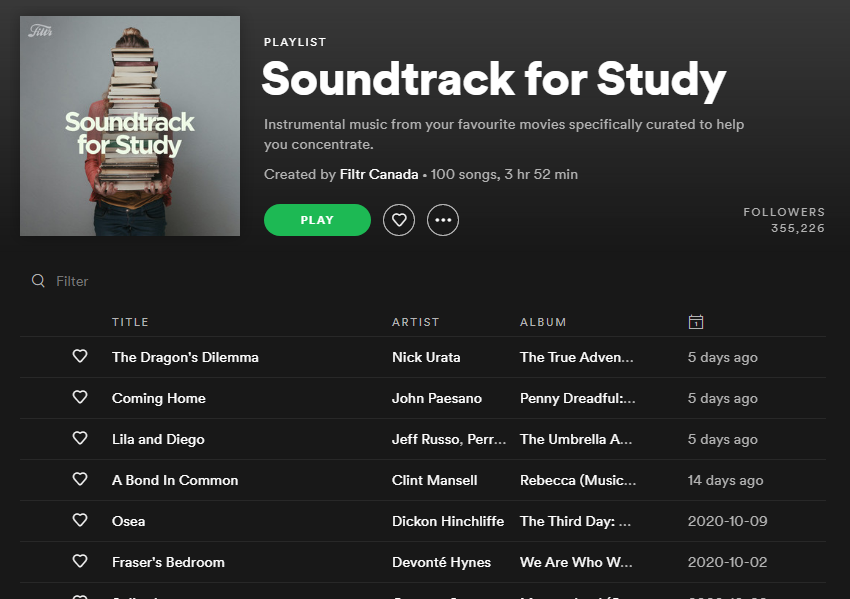Image resolution: width=850 pixels, height=599 pixels.
Task: Open the three-dot options menu for the playlist
Action: pos(443,220)
